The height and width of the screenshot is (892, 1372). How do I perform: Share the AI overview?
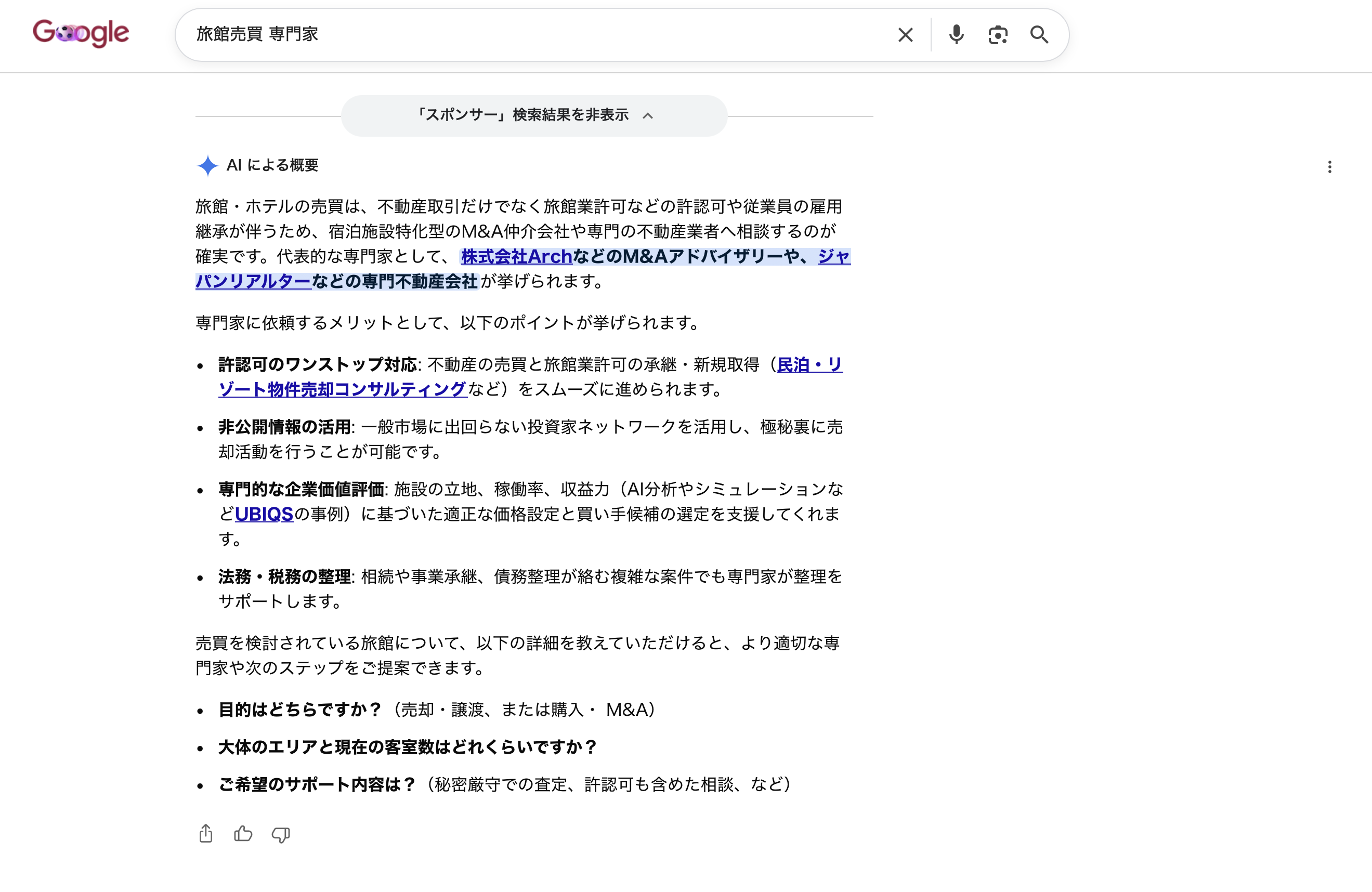coord(206,834)
